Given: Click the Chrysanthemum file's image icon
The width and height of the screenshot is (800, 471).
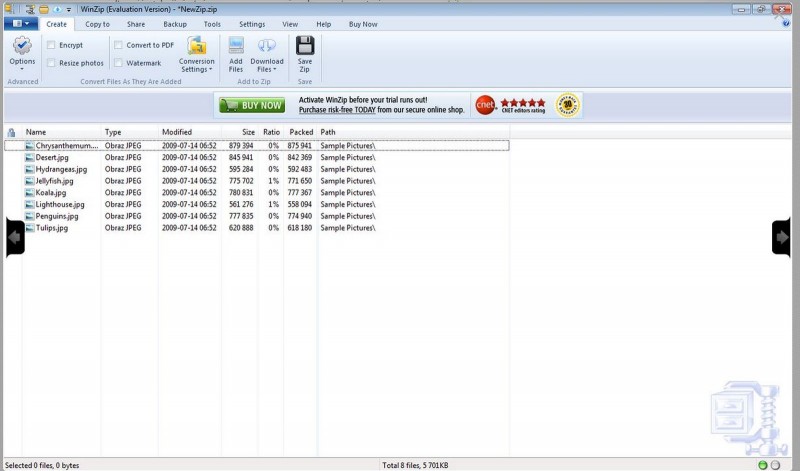Looking at the screenshot, I should 30,145.
